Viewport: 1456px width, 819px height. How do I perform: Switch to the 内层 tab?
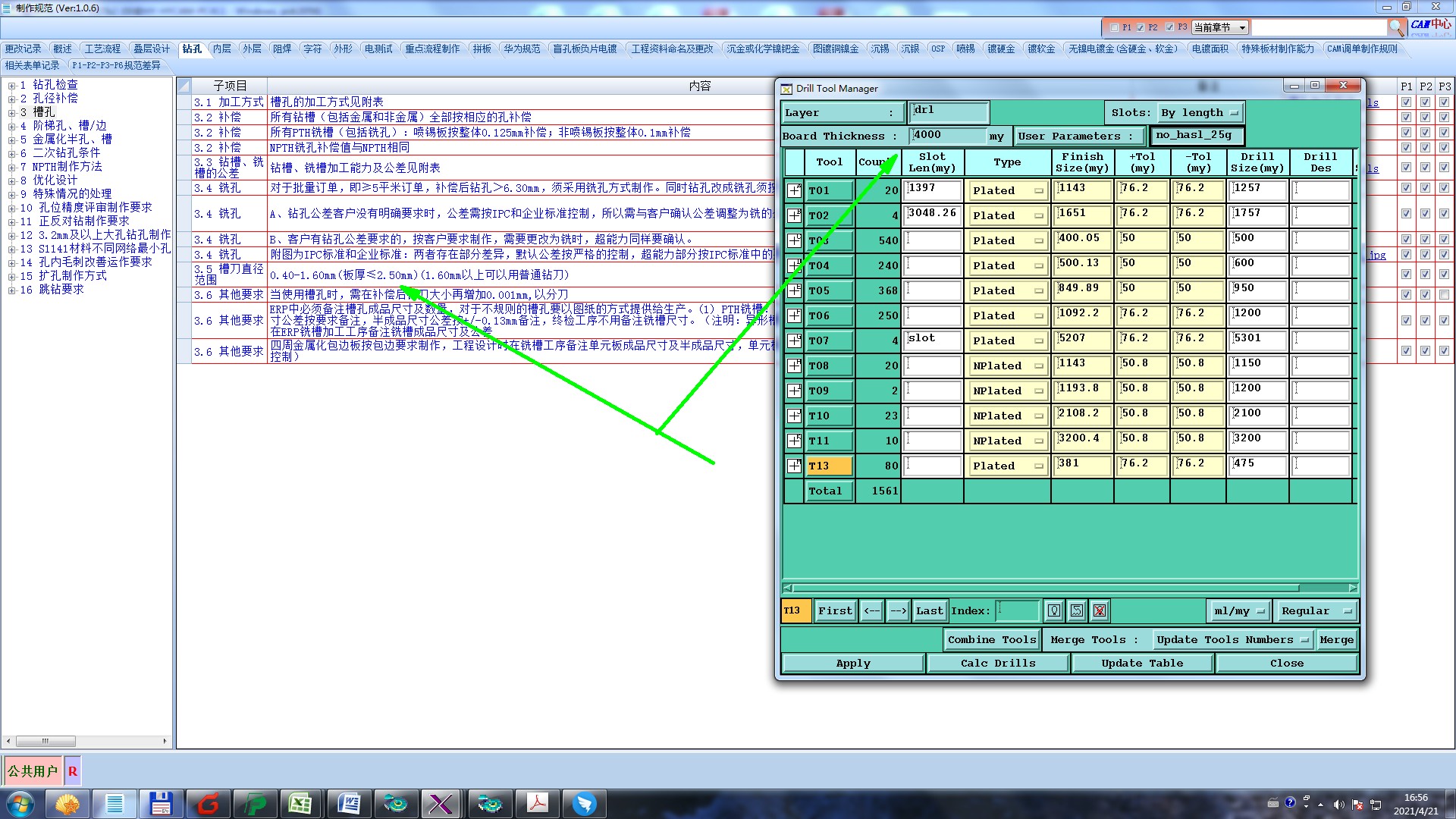pyautogui.click(x=221, y=49)
